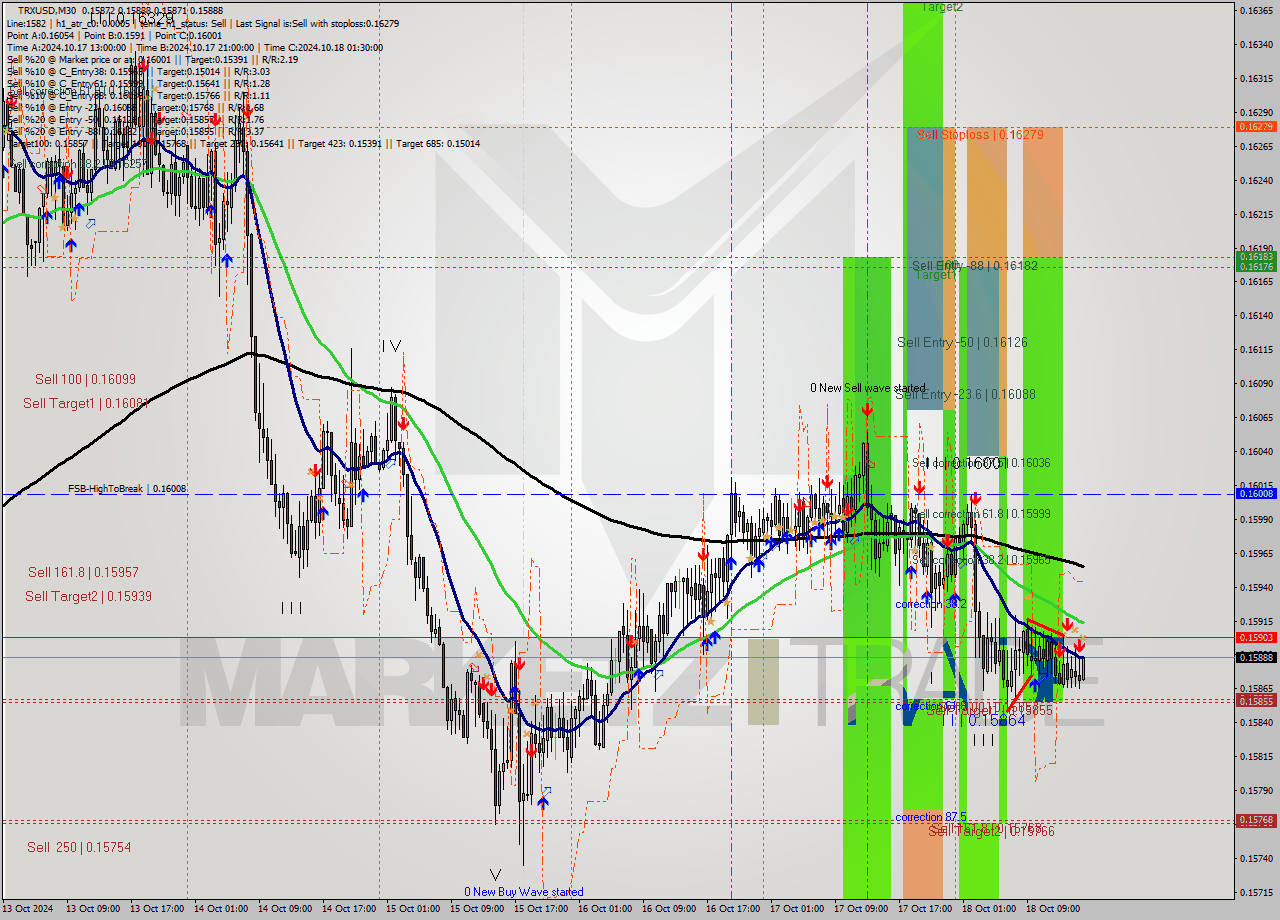The width and height of the screenshot is (1280, 920).
Task: Click the '14 Oct 09:00' time axis label
Action: coord(285,909)
